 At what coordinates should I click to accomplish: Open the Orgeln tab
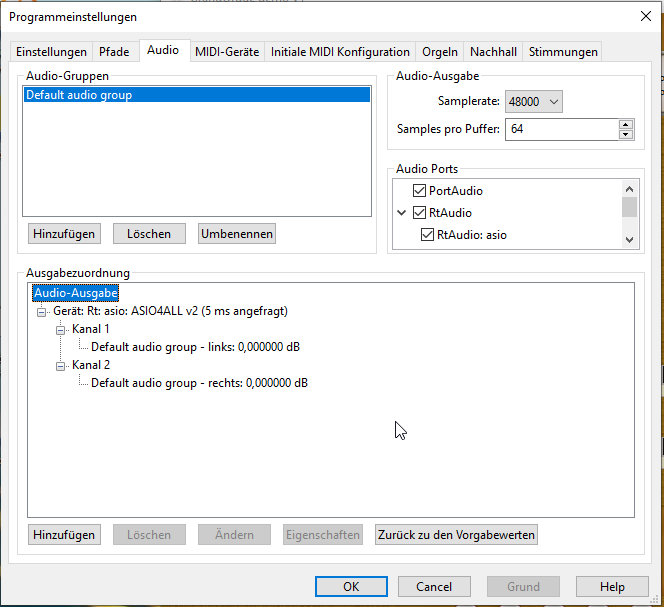(440, 52)
